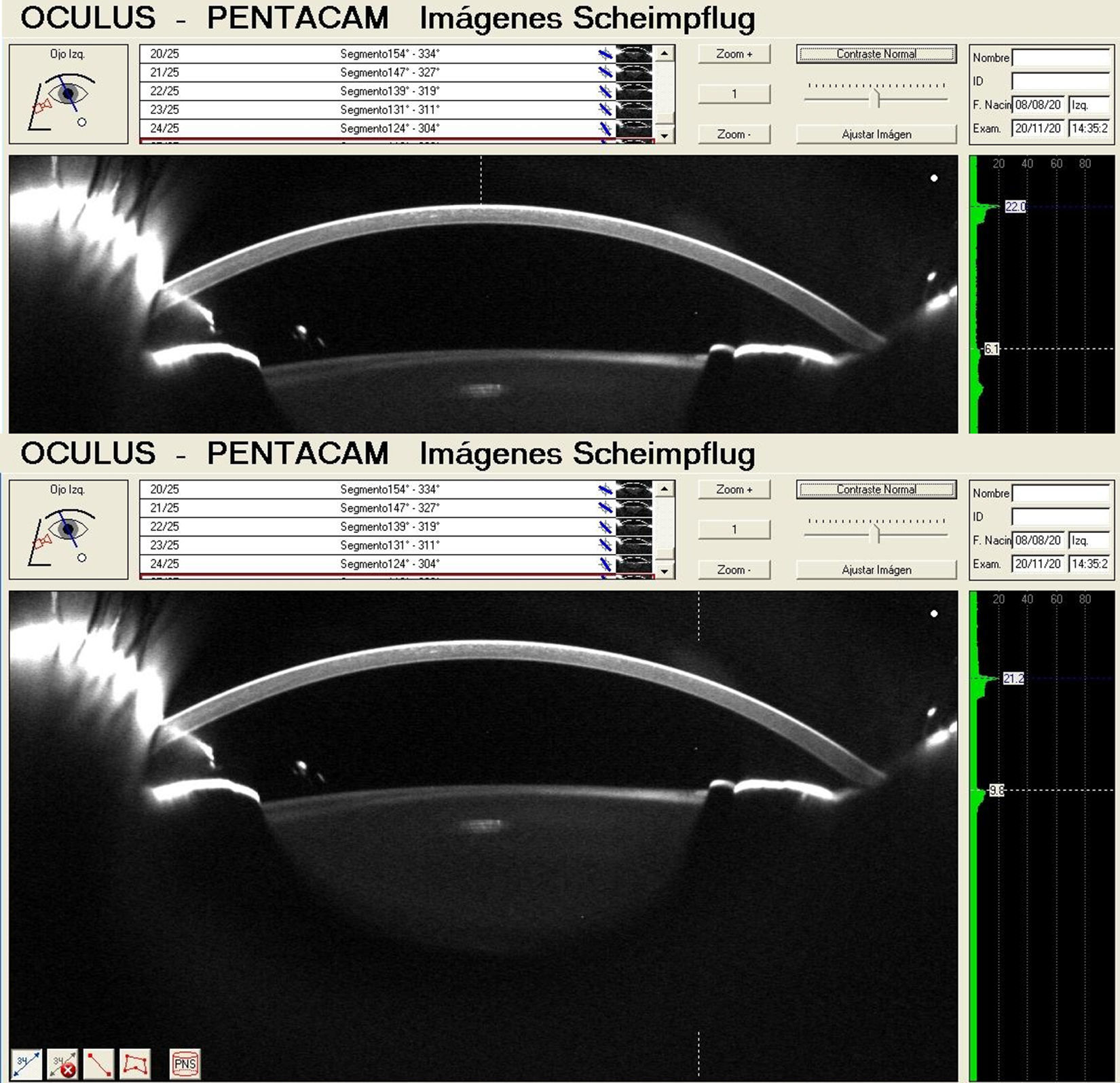1120x1083 pixels.
Task: Select the distance measurement tool icon
Action: pos(26,1063)
